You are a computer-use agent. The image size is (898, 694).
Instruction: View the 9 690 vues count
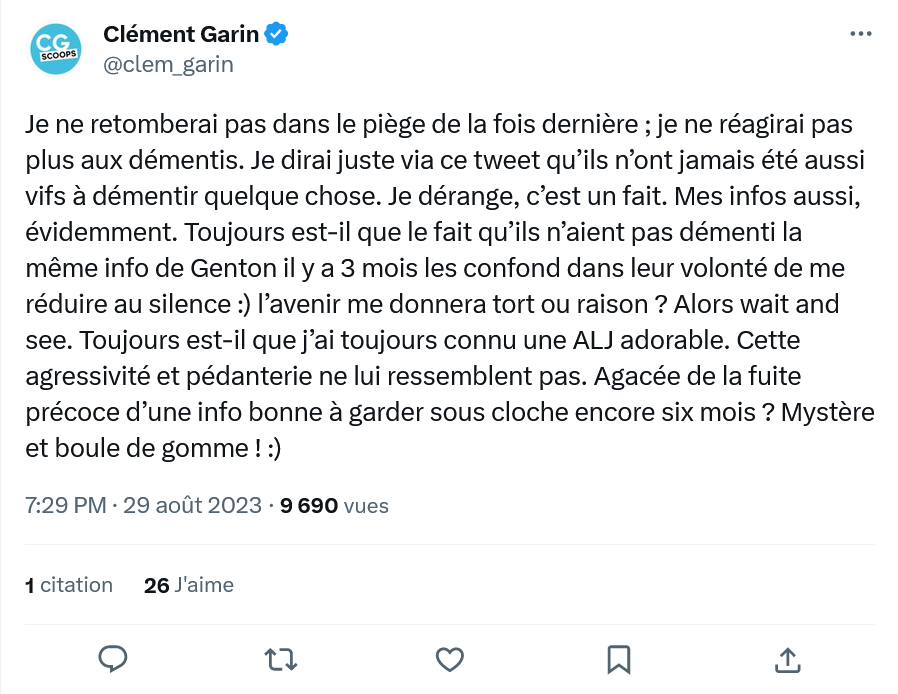tap(335, 506)
